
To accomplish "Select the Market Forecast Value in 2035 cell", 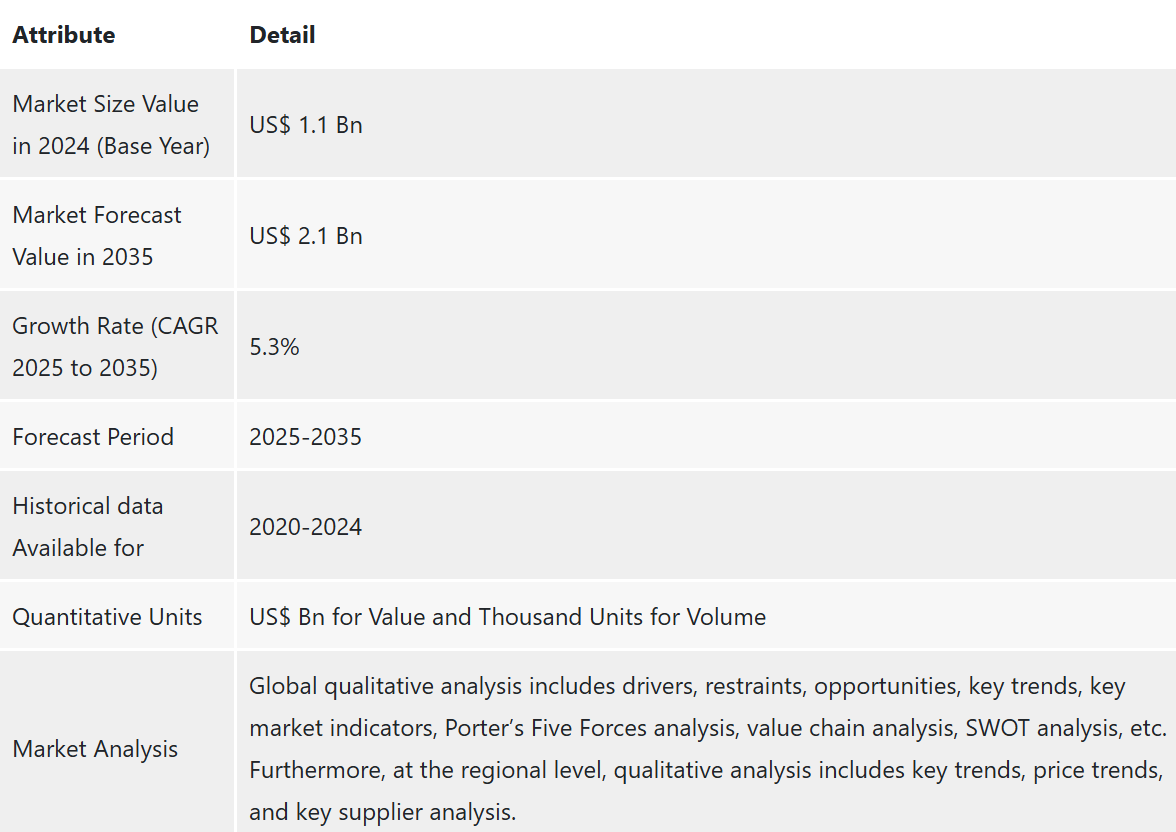I will (117, 236).
